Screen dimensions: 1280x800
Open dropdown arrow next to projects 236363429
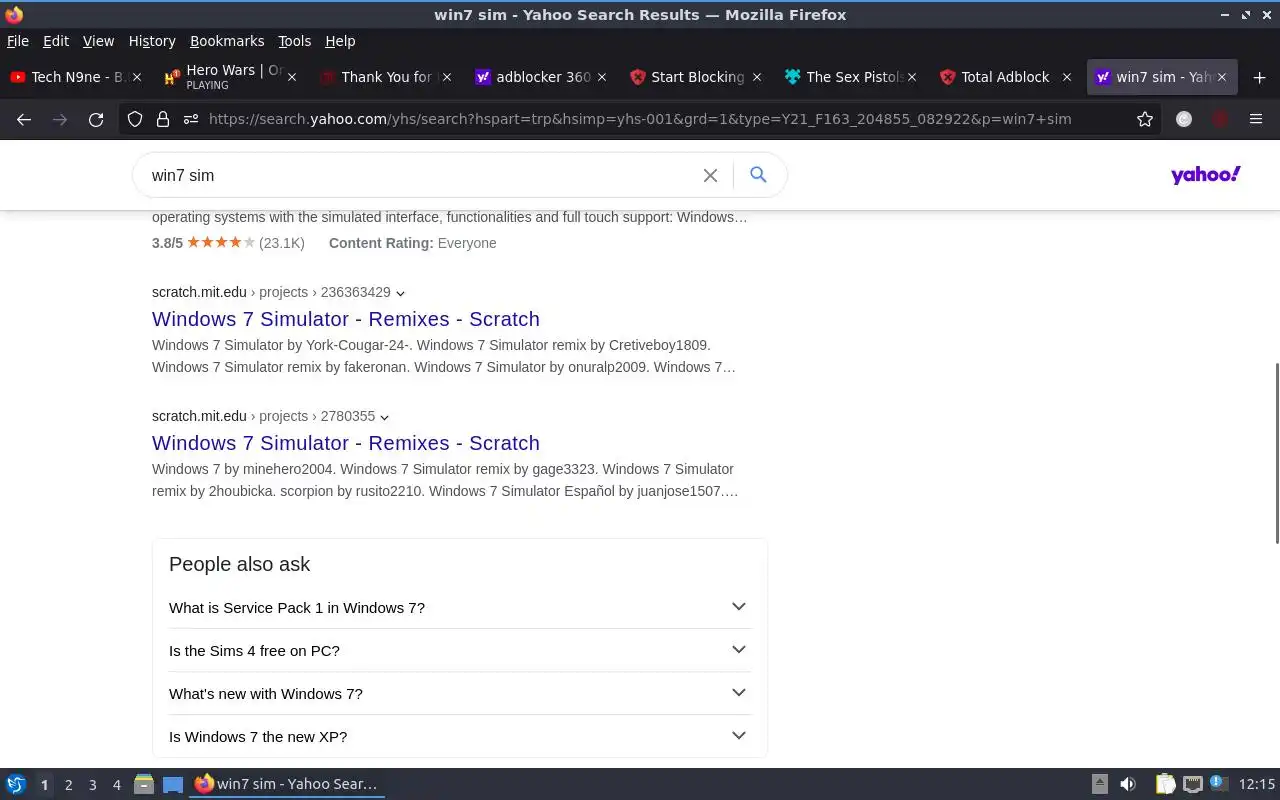click(x=400, y=293)
